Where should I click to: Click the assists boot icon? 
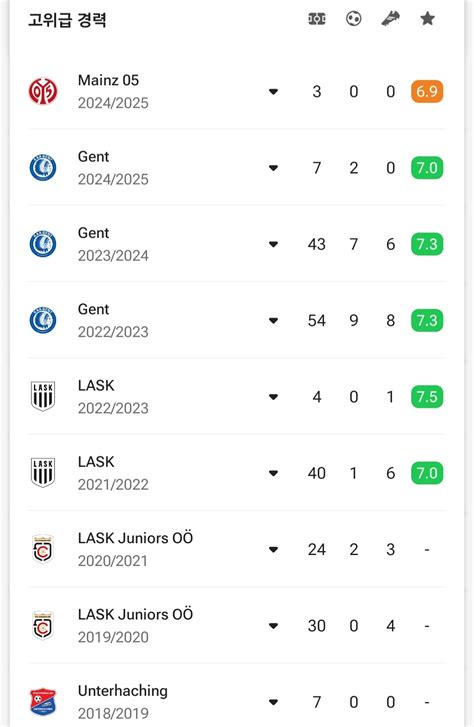(391, 19)
